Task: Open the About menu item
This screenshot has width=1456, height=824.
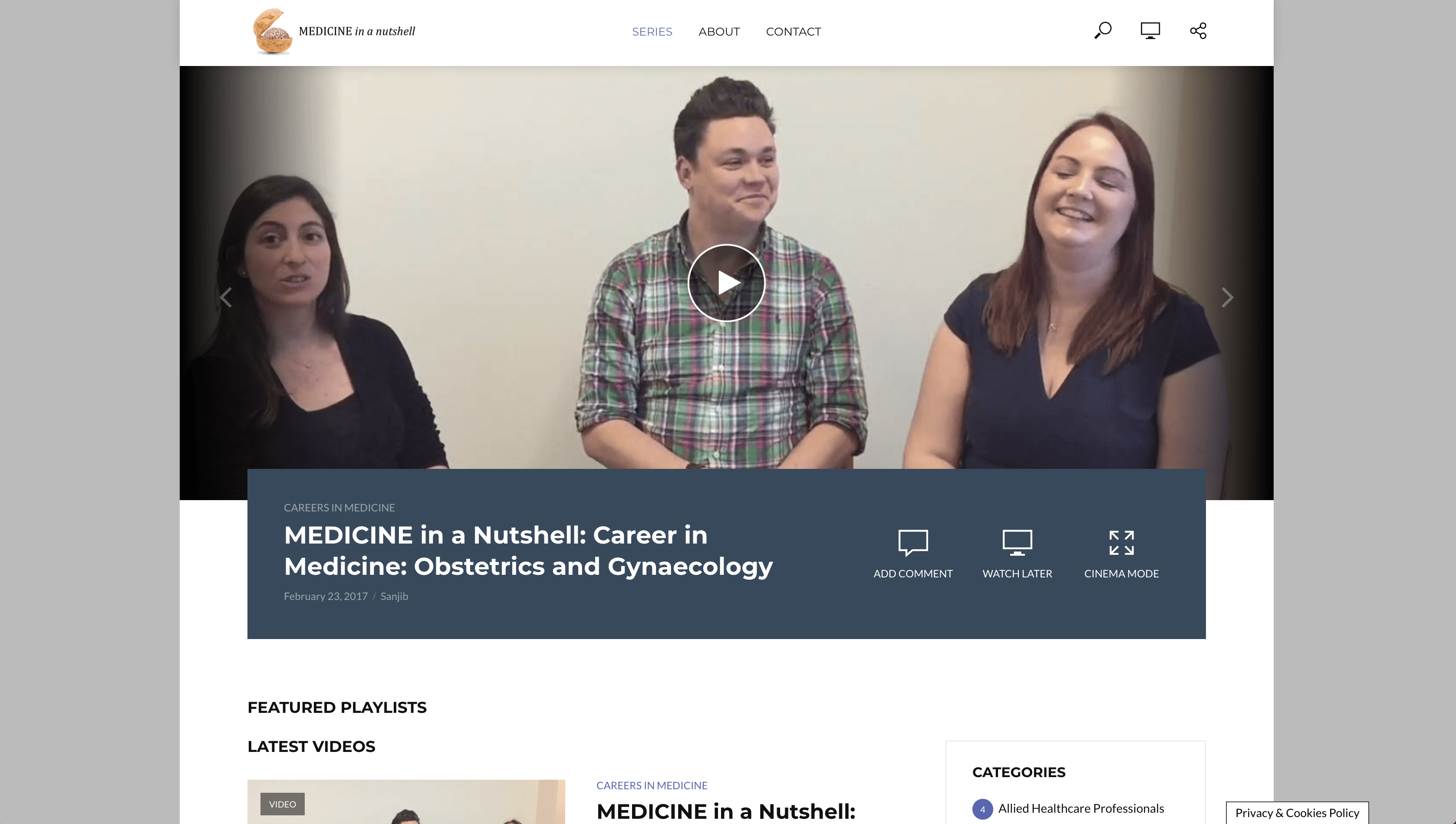Action: point(718,32)
